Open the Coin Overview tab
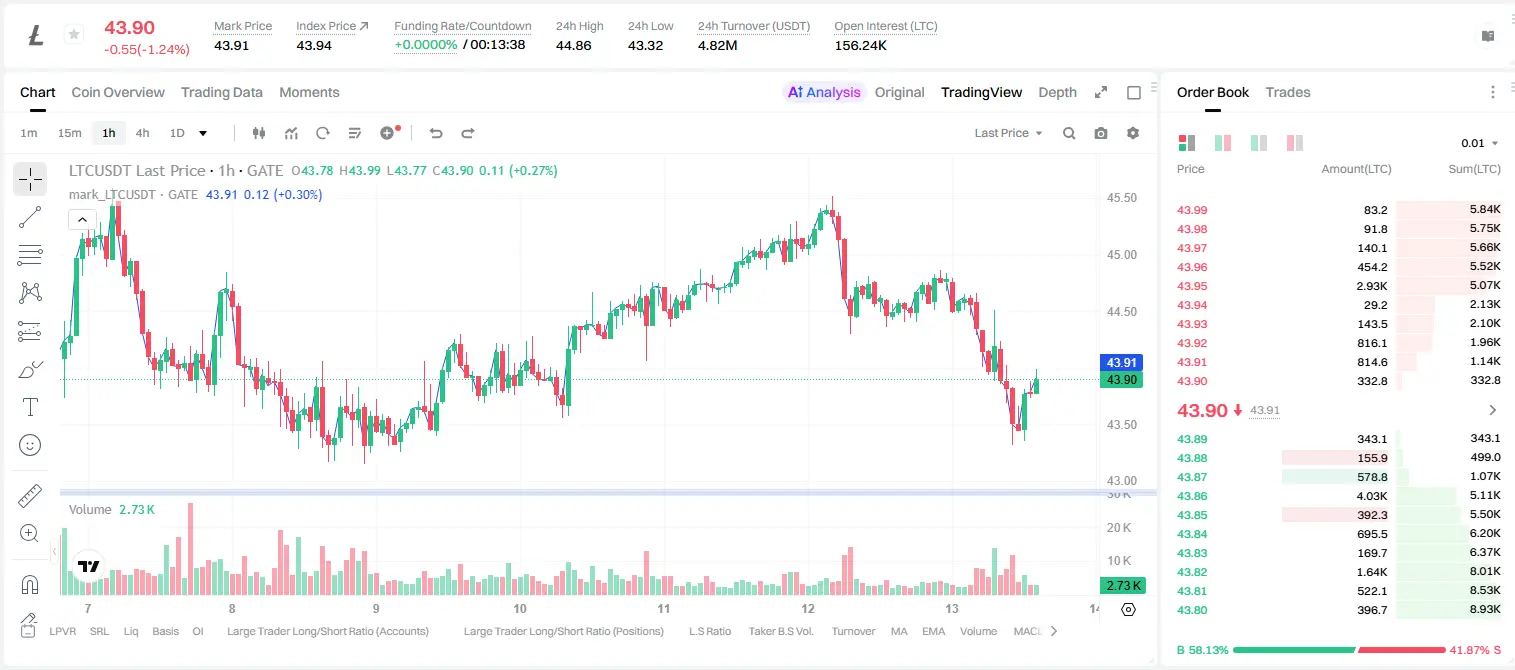 click(x=118, y=92)
